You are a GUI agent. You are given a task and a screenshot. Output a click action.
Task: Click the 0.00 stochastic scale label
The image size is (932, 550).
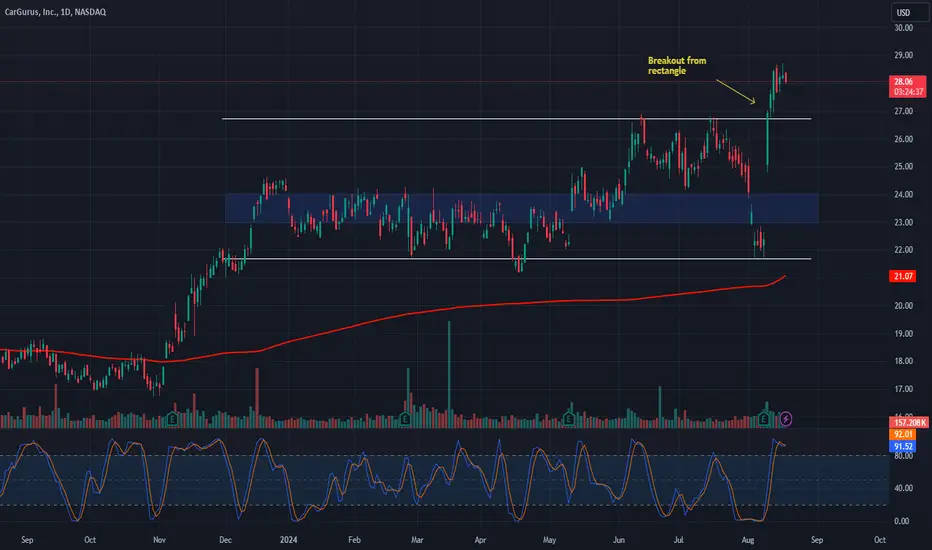coord(902,521)
